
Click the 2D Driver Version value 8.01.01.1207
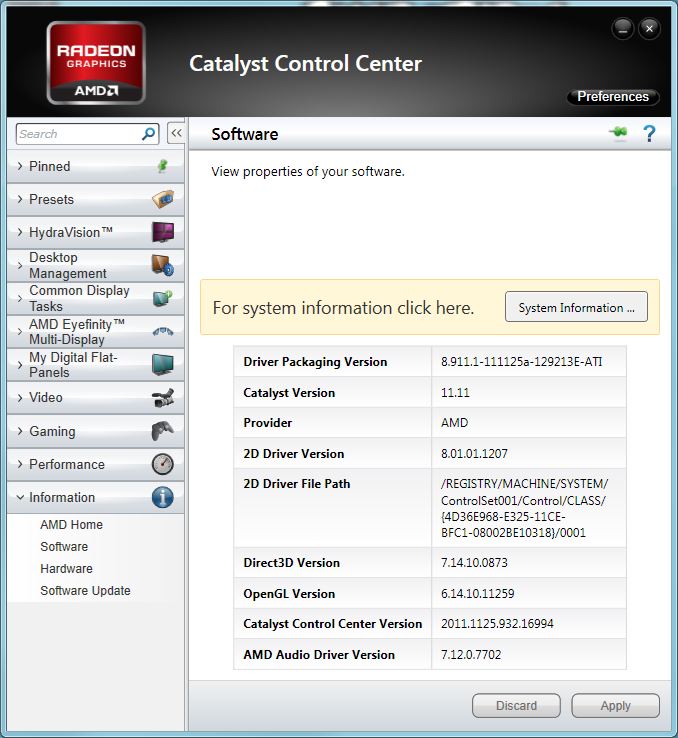click(474, 454)
